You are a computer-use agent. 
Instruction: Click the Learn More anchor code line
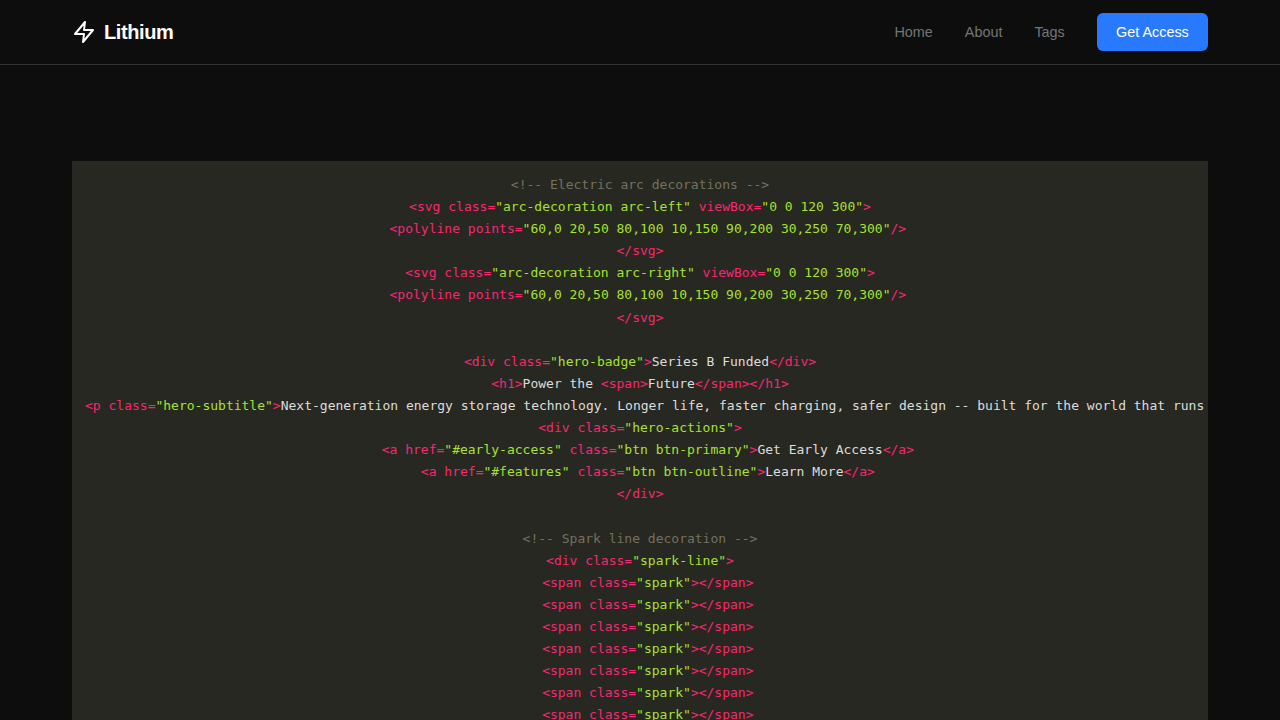647,472
